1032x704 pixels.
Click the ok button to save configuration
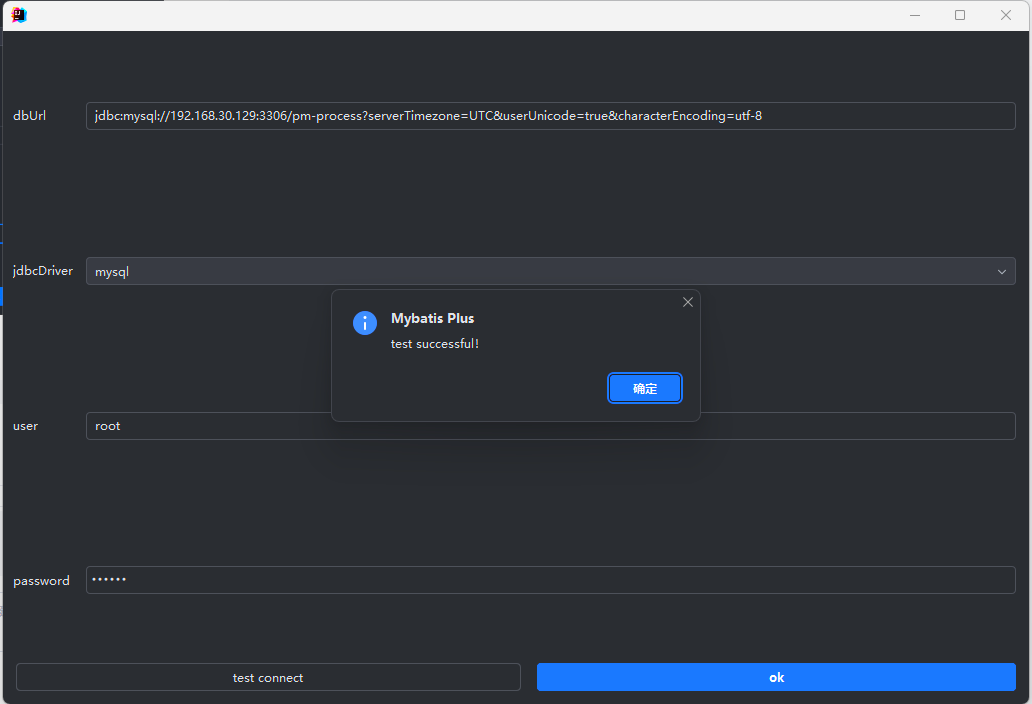[776, 677]
